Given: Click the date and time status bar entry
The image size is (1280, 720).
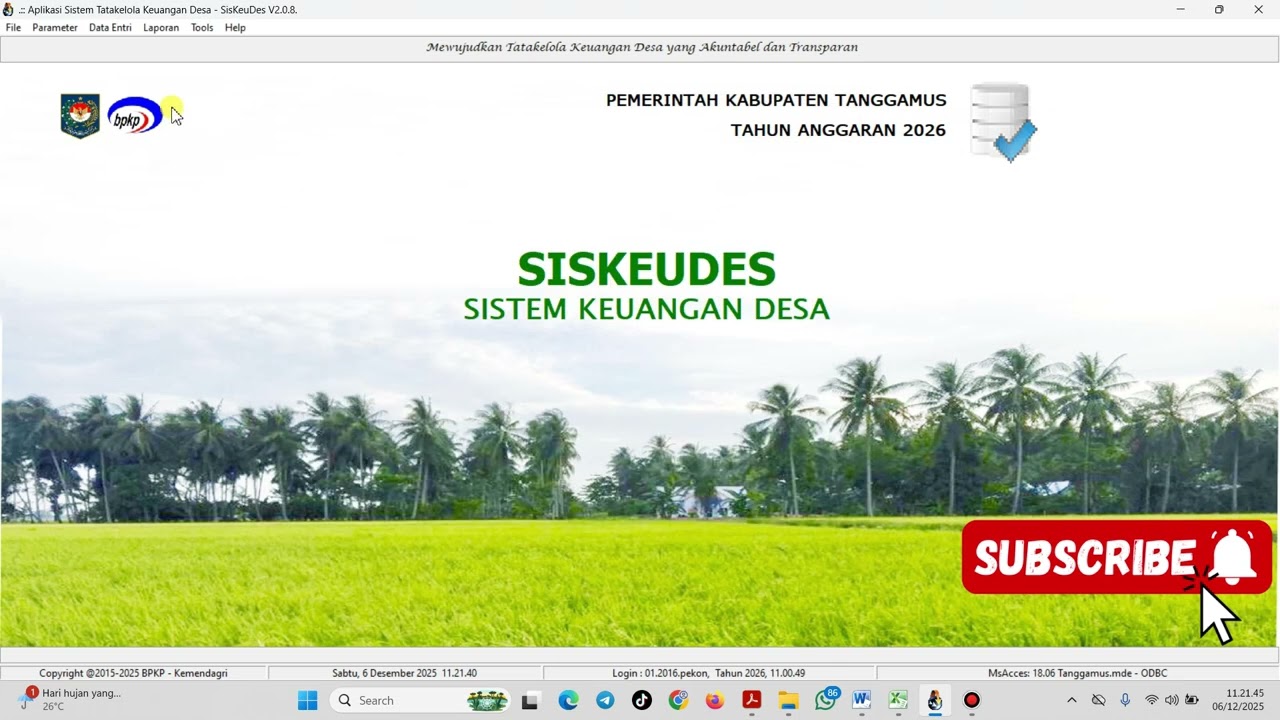Looking at the screenshot, I should coord(404,673).
